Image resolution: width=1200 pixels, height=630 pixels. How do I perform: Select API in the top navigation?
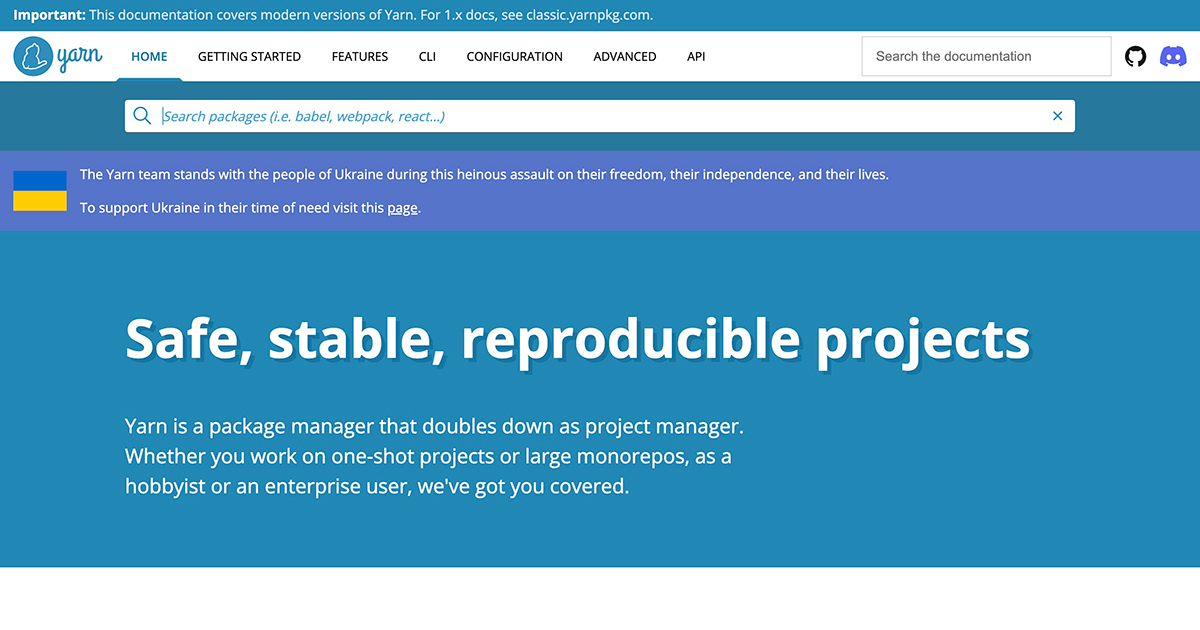[696, 57]
